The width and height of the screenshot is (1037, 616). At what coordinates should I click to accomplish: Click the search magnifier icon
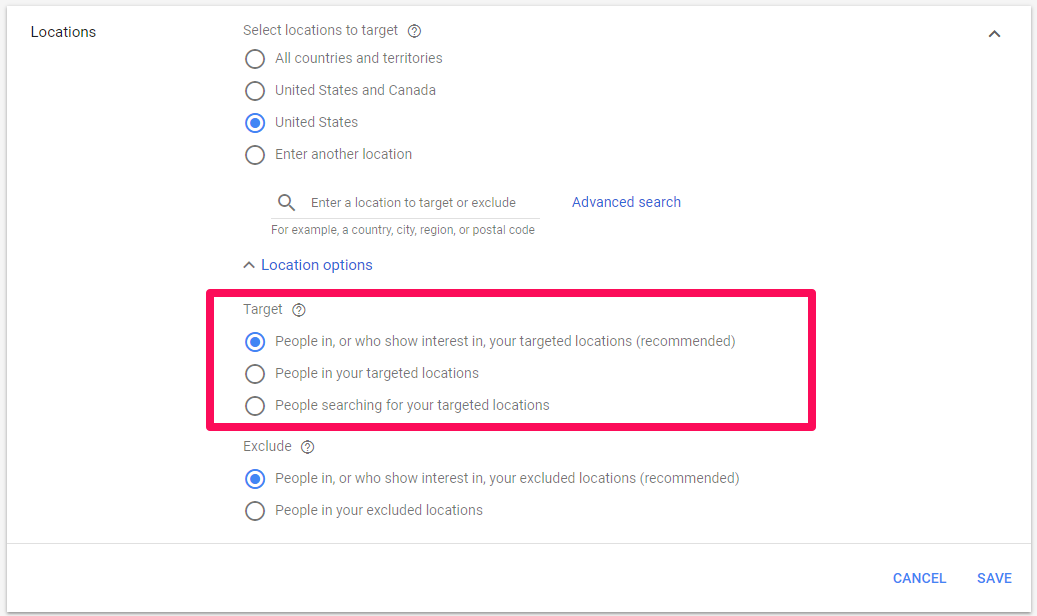pos(287,203)
